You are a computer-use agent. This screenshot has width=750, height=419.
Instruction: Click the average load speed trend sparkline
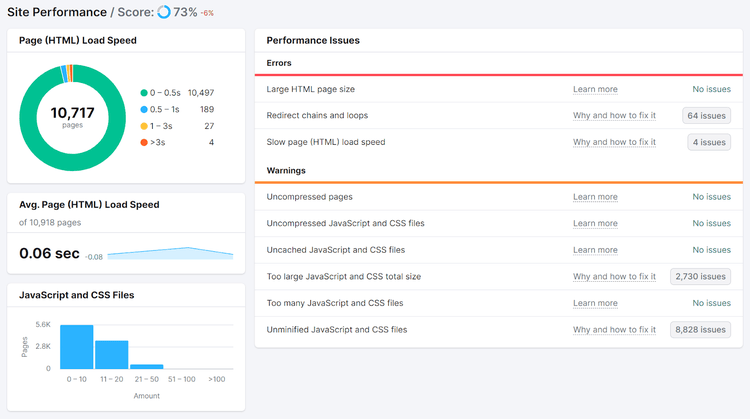pyautogui.click(x=170, y=254)
